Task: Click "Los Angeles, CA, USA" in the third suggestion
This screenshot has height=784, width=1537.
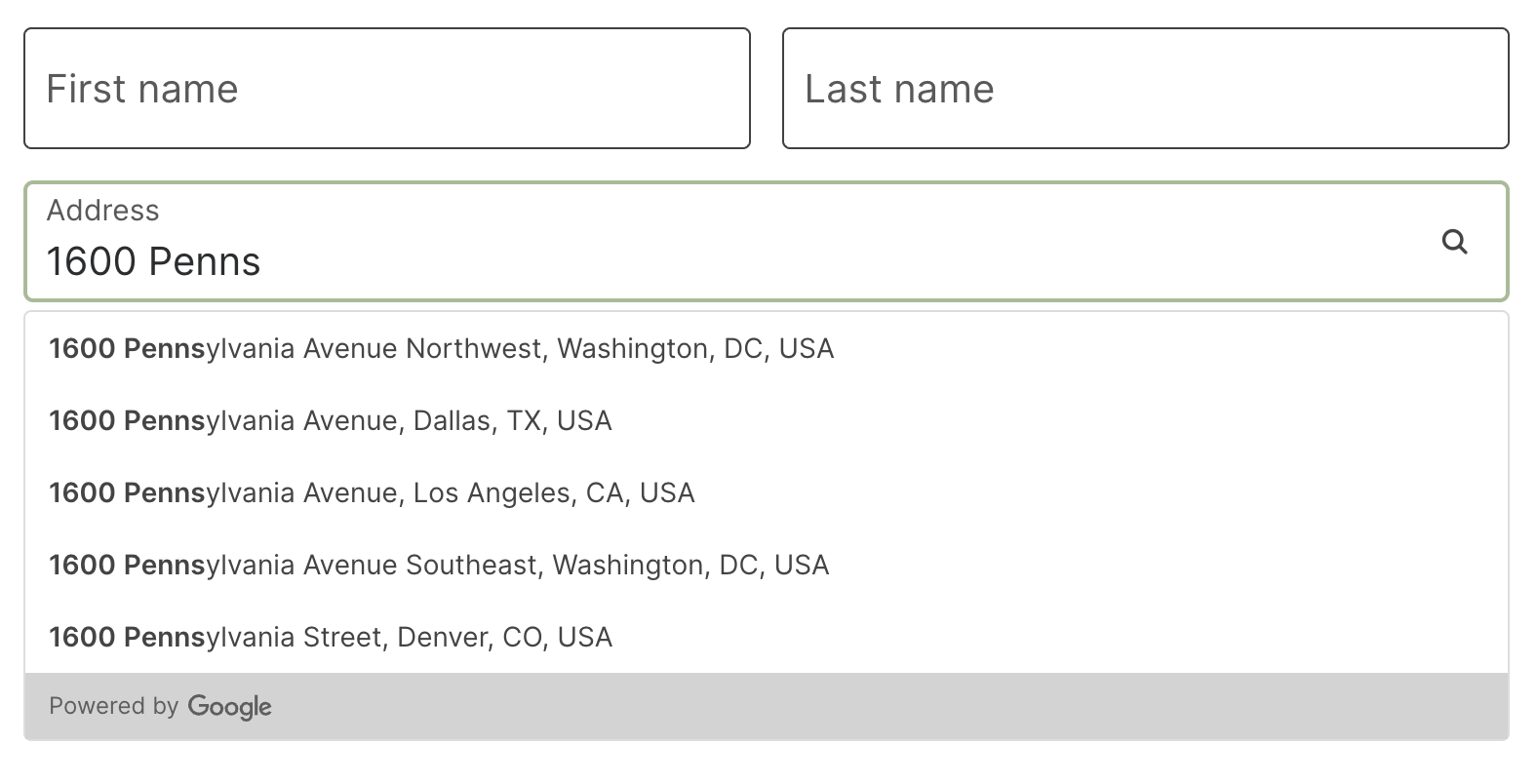Action: (x=554, y=493)
